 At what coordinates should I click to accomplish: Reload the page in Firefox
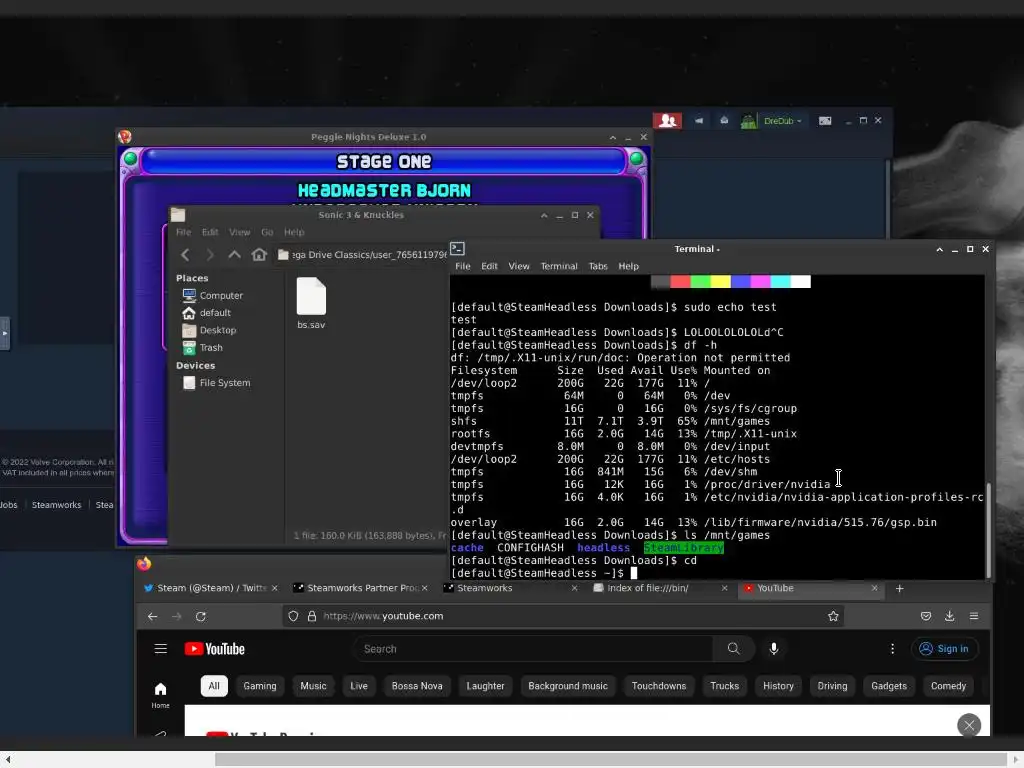pos(201,616)
